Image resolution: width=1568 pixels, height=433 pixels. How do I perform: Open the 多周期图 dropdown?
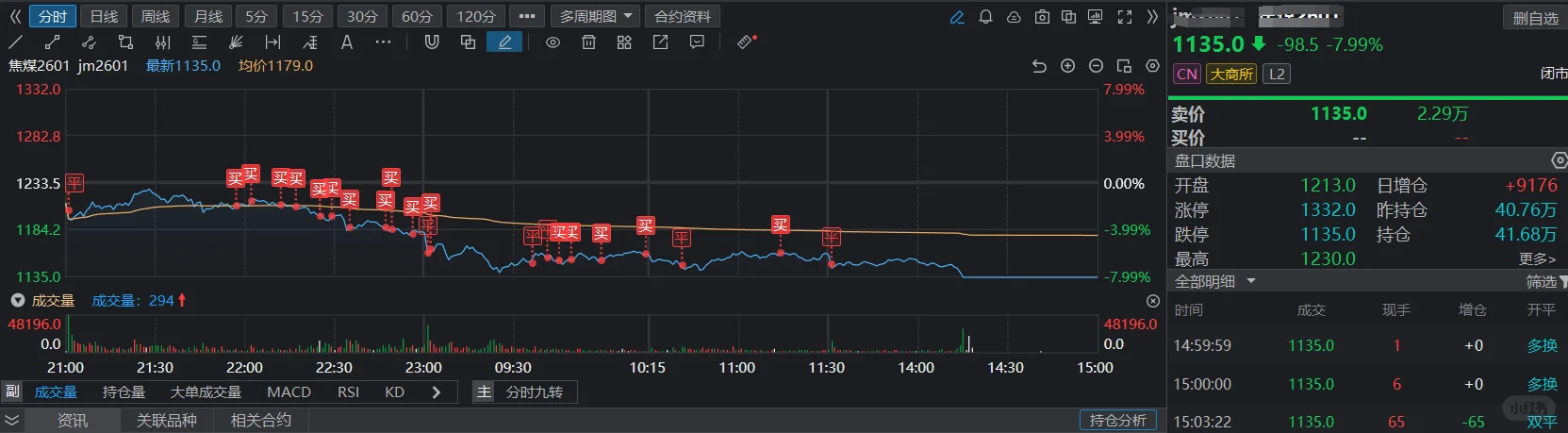pyautogui.click(x=595, y=17)
